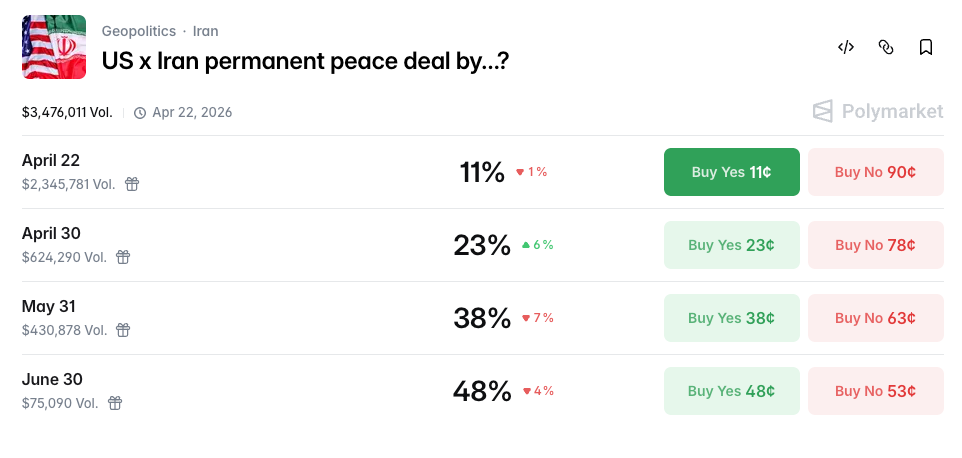Open the Iran tag link
This screenshot has width=962, height=458.
(205, 31)
